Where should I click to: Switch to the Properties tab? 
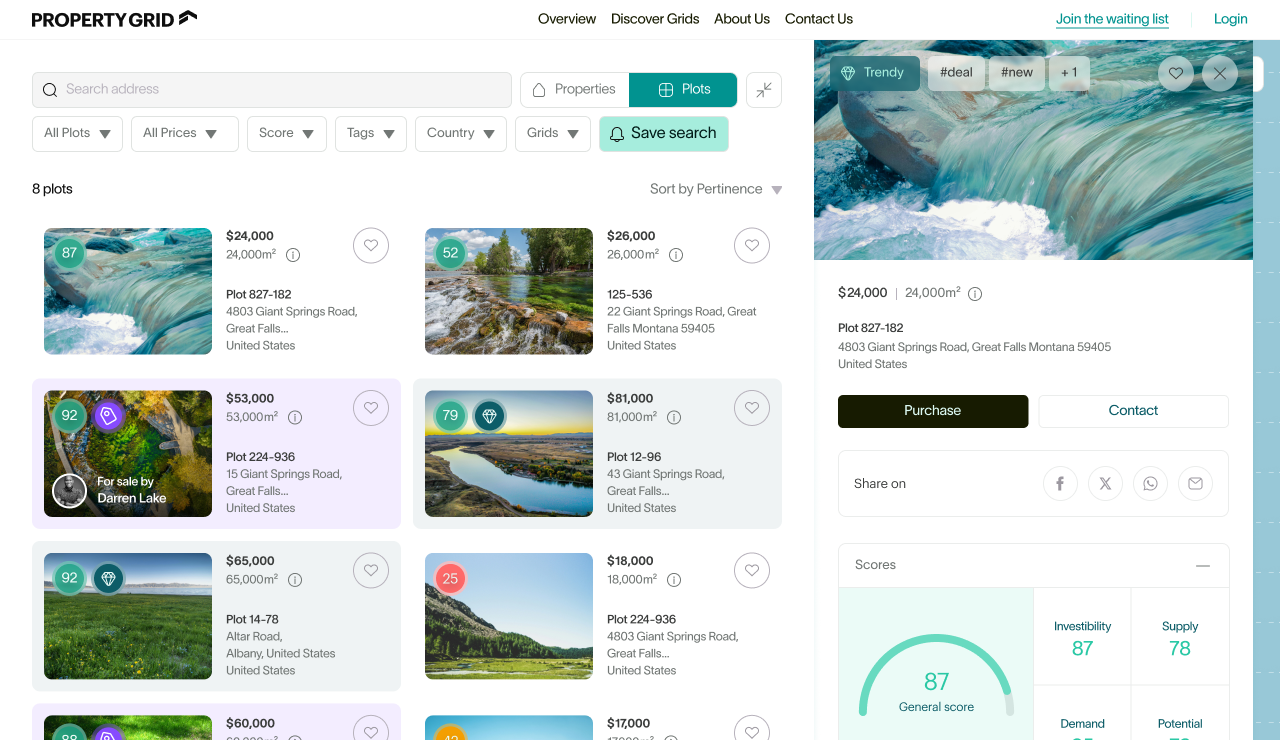575,90
